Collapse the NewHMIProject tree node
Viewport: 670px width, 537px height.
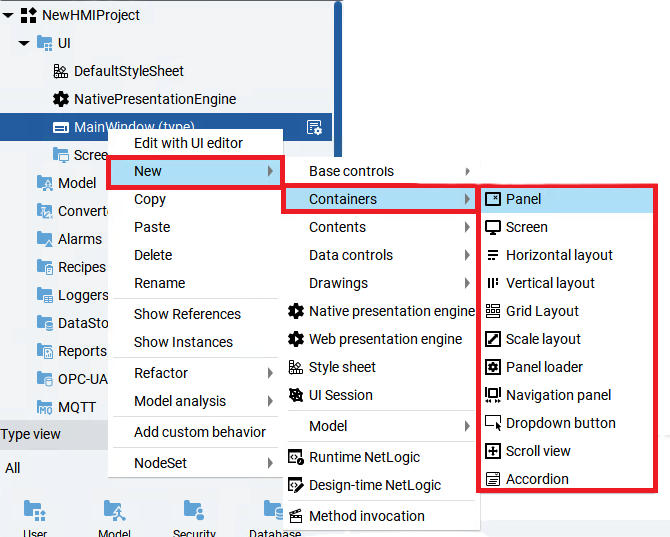[8, 16]
